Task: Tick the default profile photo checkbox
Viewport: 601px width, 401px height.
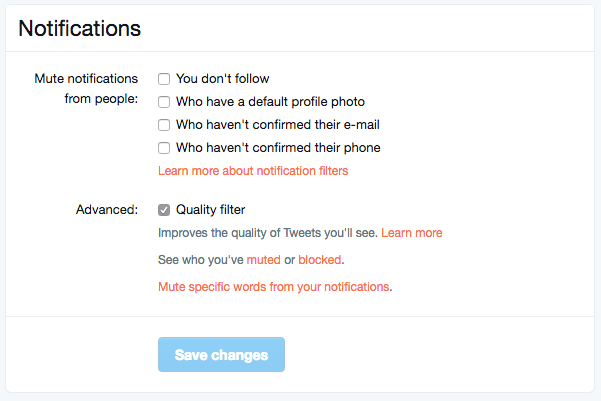Action: 164,102
